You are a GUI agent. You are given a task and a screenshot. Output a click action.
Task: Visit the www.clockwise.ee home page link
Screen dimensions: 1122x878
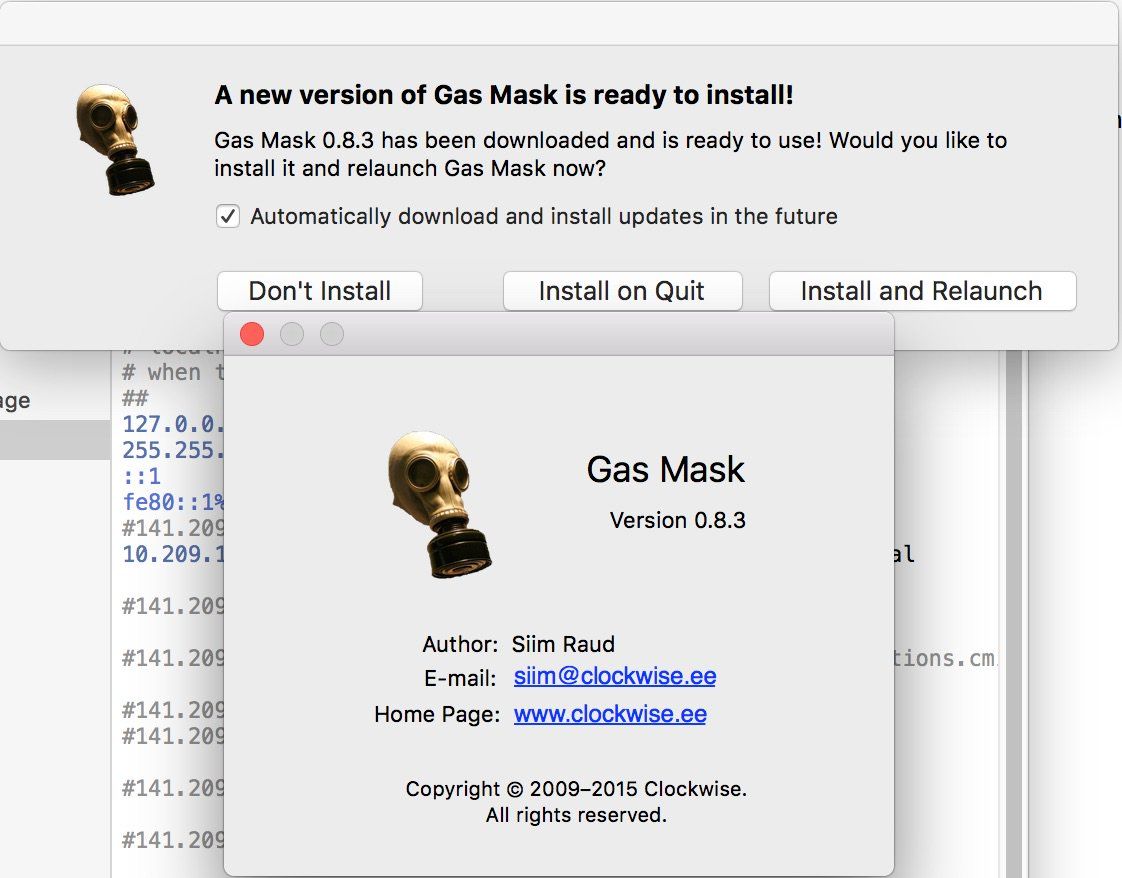pos(610,714)
